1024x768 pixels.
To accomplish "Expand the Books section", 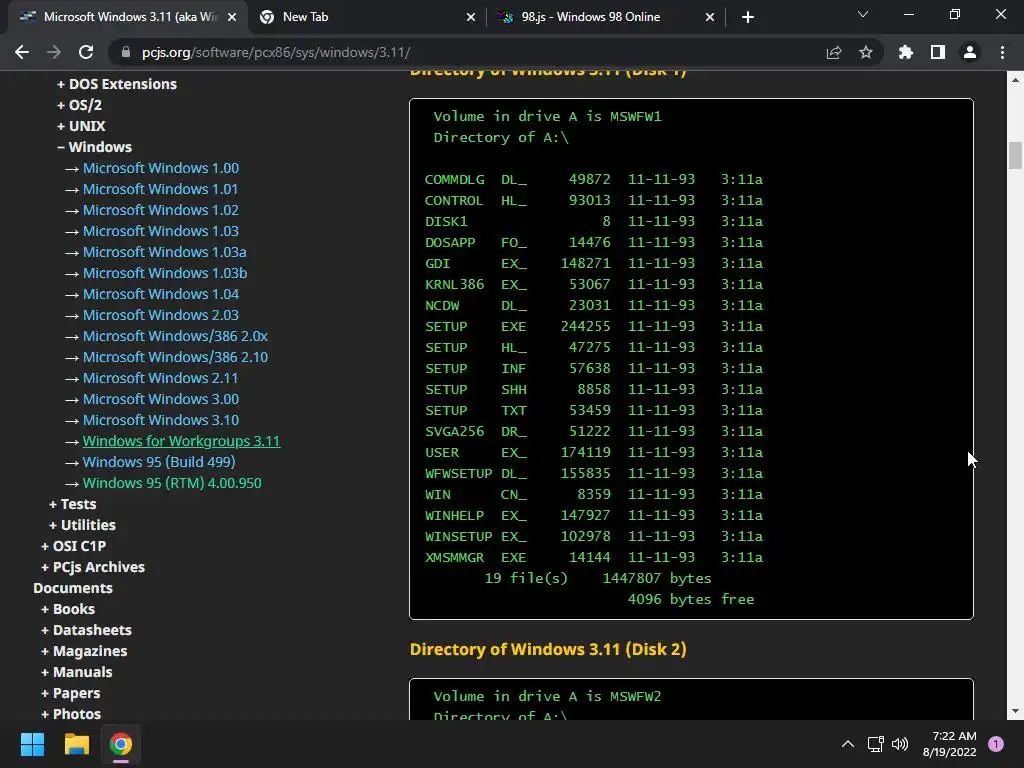I will tap(68, 609).
